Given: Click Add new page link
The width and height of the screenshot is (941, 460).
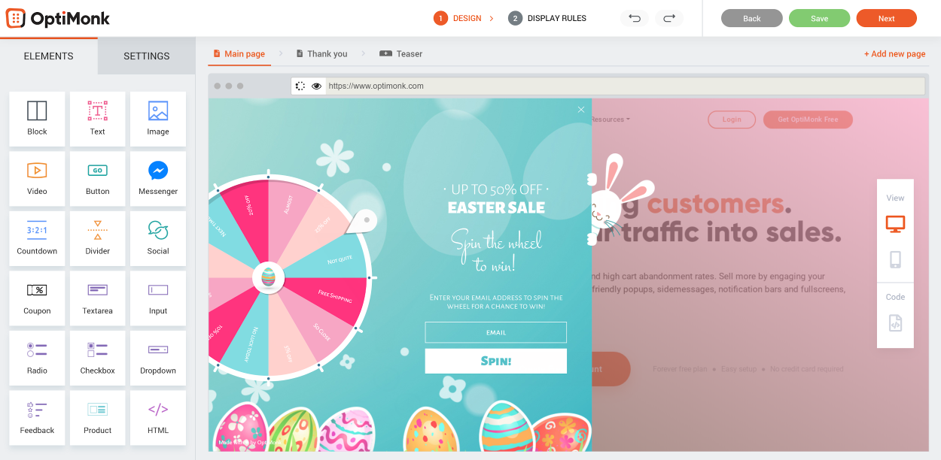Looking at the screenshot, I should pos(895,54).
